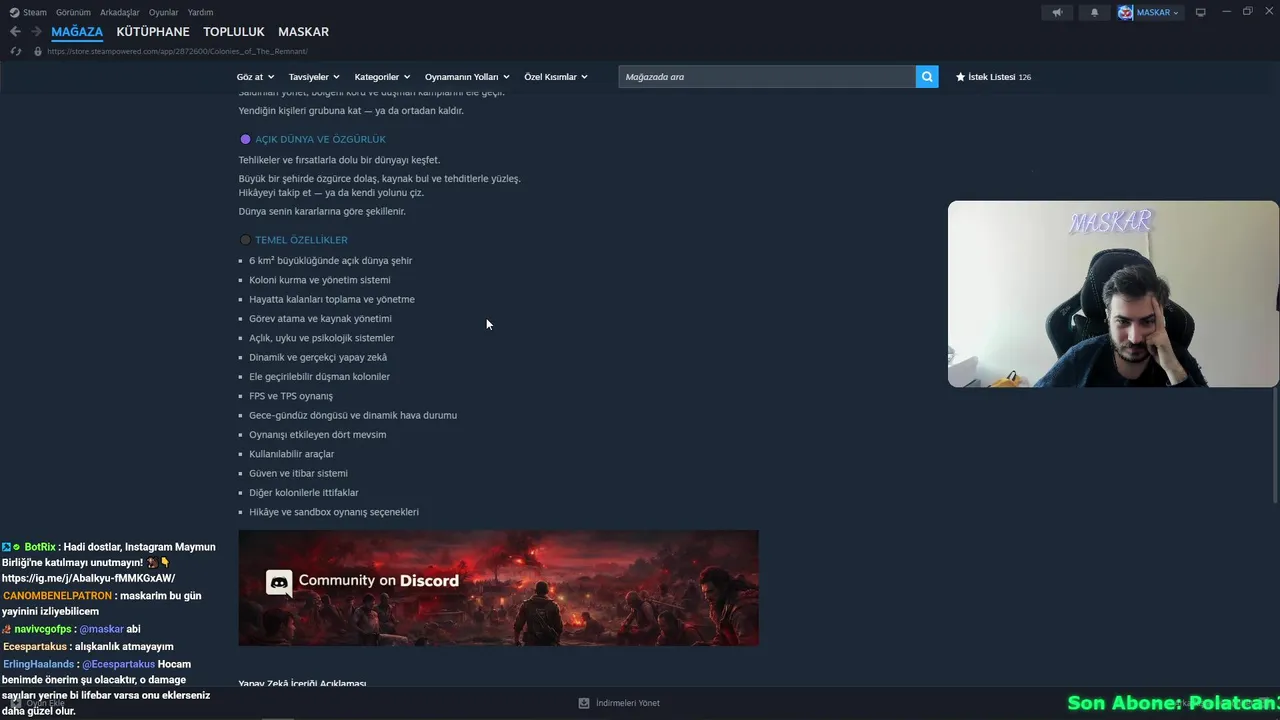The height and width of the screenshot is (720, 1280).
Task: Click ErlingHaalands username in chat
Action: pyautogui.click(x=38, y=664)
